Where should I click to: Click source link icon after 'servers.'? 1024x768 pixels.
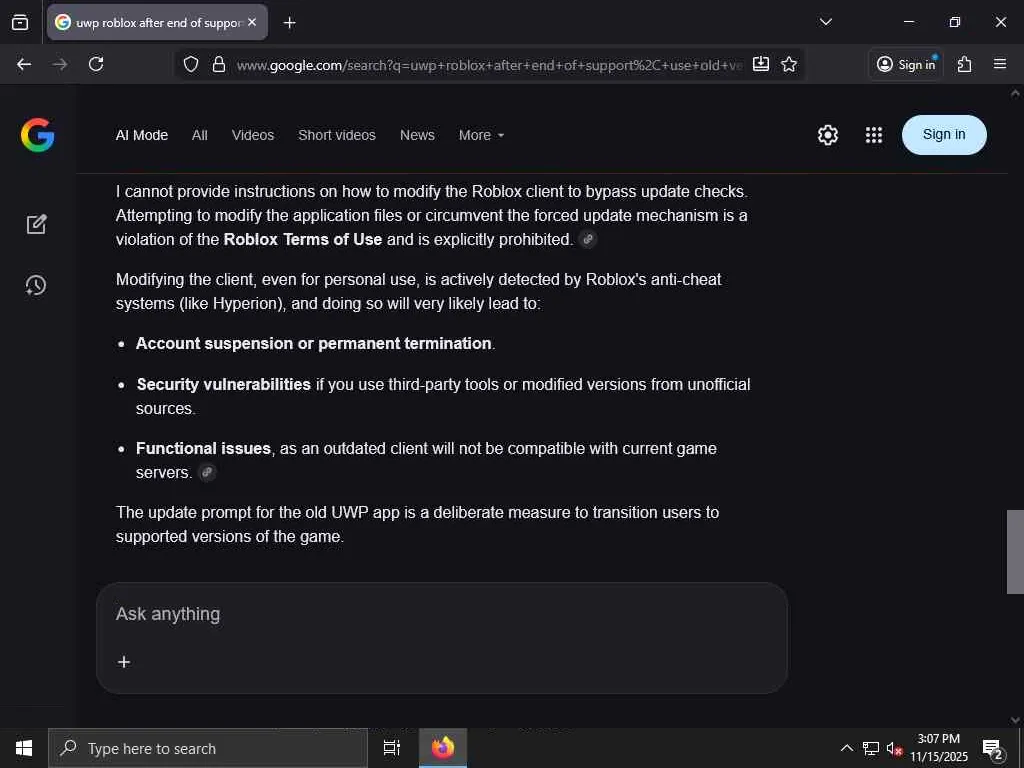(x=207, y=473)
